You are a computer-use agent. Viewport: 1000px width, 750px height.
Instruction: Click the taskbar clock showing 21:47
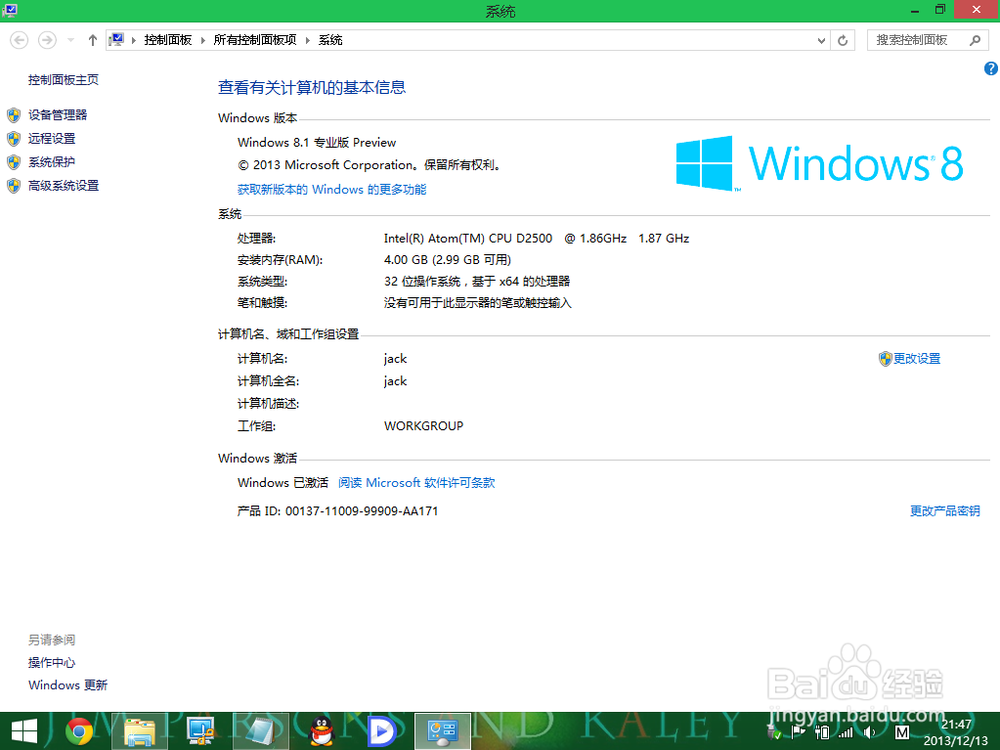955,732
